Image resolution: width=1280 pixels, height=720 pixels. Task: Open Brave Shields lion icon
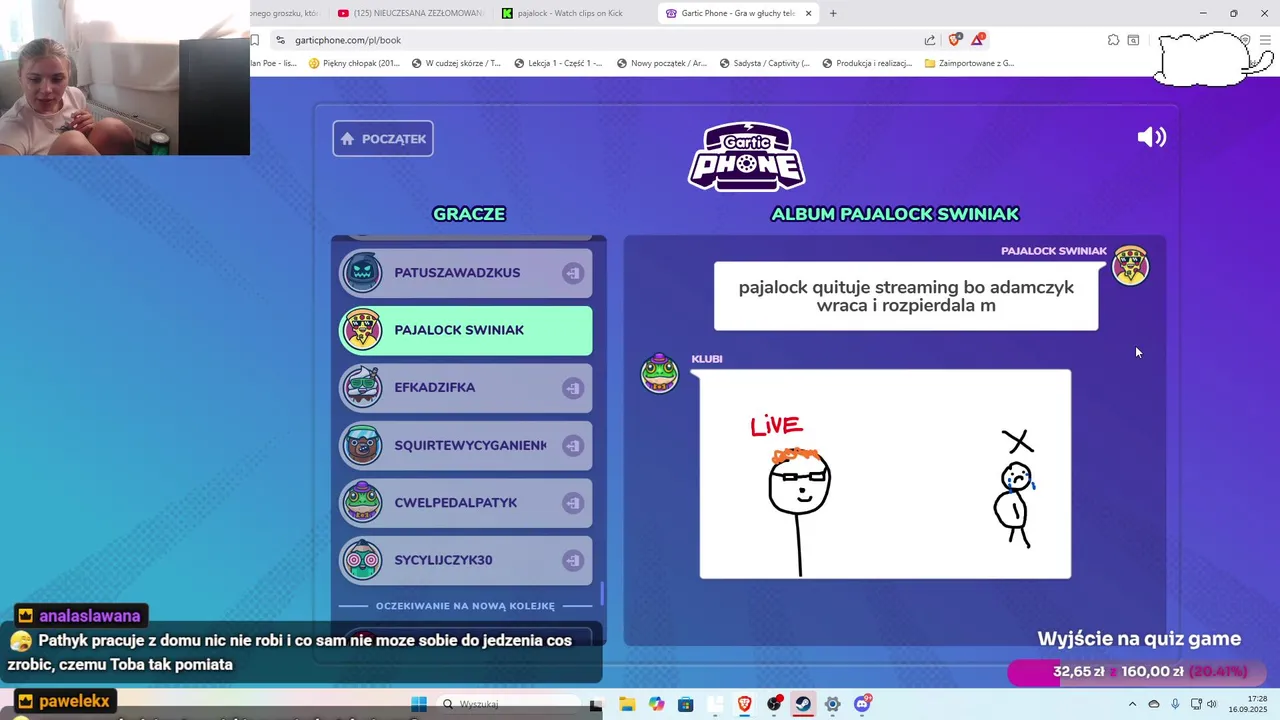tap(955, 40)
